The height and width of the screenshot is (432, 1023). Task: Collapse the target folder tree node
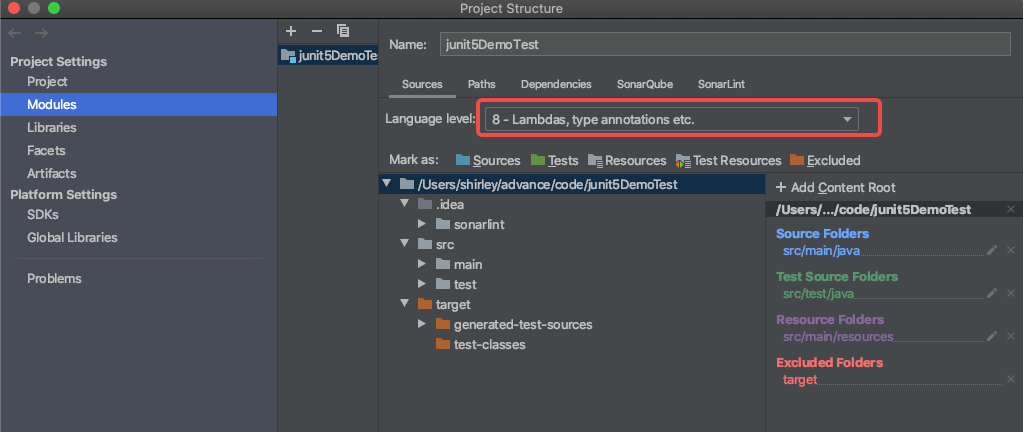(x=405, y=304)
